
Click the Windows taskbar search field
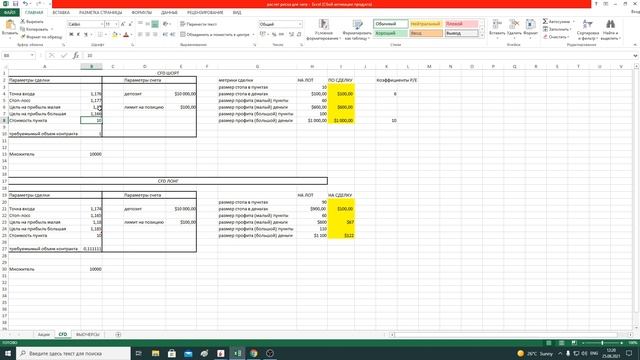click(73, 353)
